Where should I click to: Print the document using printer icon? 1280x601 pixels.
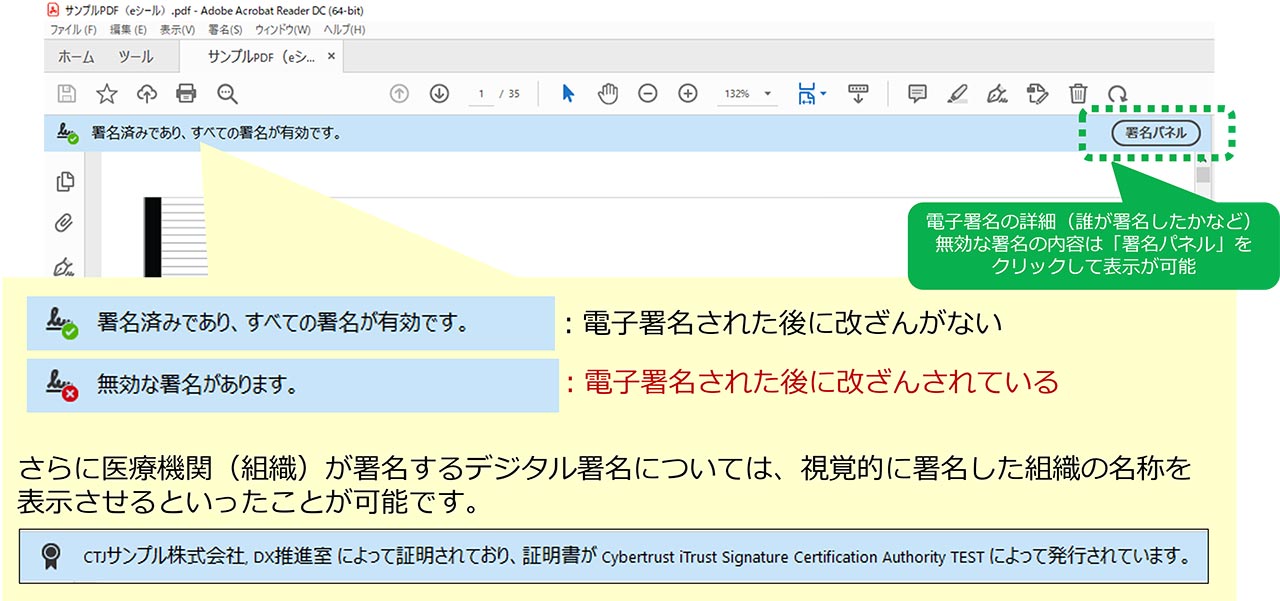click(x=186, y=94)
